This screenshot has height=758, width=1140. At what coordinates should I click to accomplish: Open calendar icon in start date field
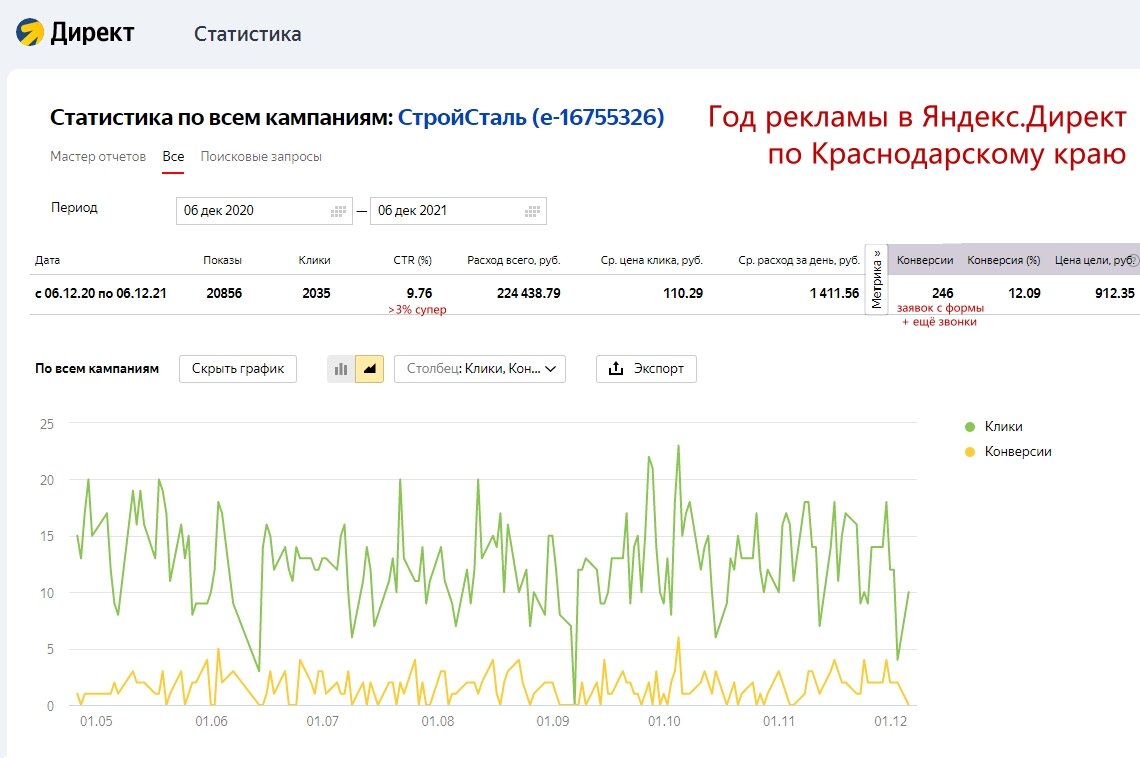point(338,211)
